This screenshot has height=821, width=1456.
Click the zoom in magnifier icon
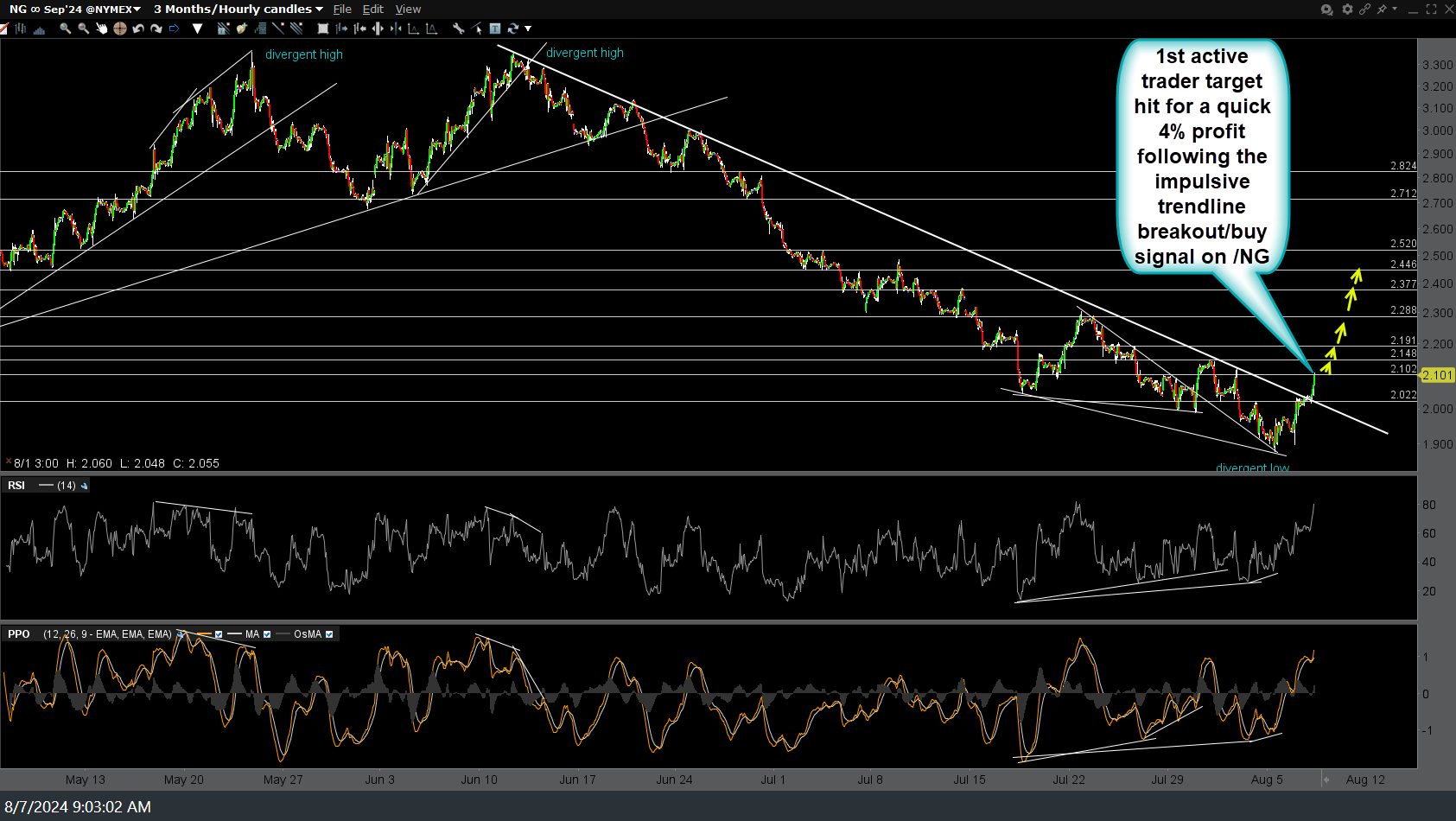pyautogui.click(x=65, y=29)
